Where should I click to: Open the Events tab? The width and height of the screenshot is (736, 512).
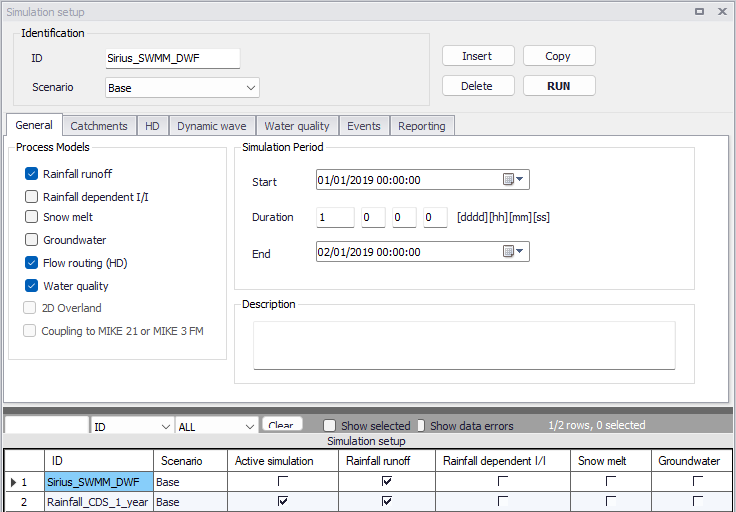click(364, 126)
